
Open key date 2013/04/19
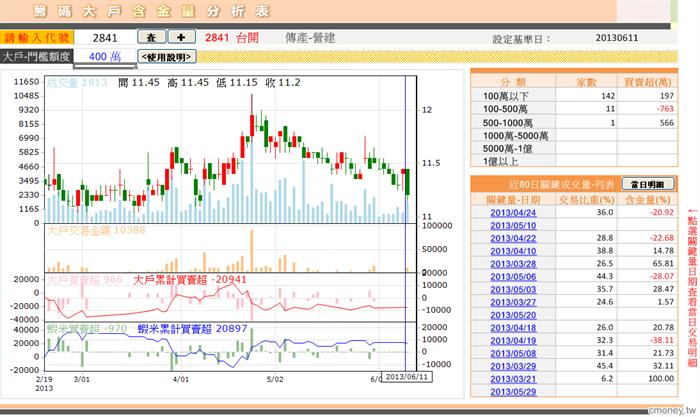pos(513,341)
